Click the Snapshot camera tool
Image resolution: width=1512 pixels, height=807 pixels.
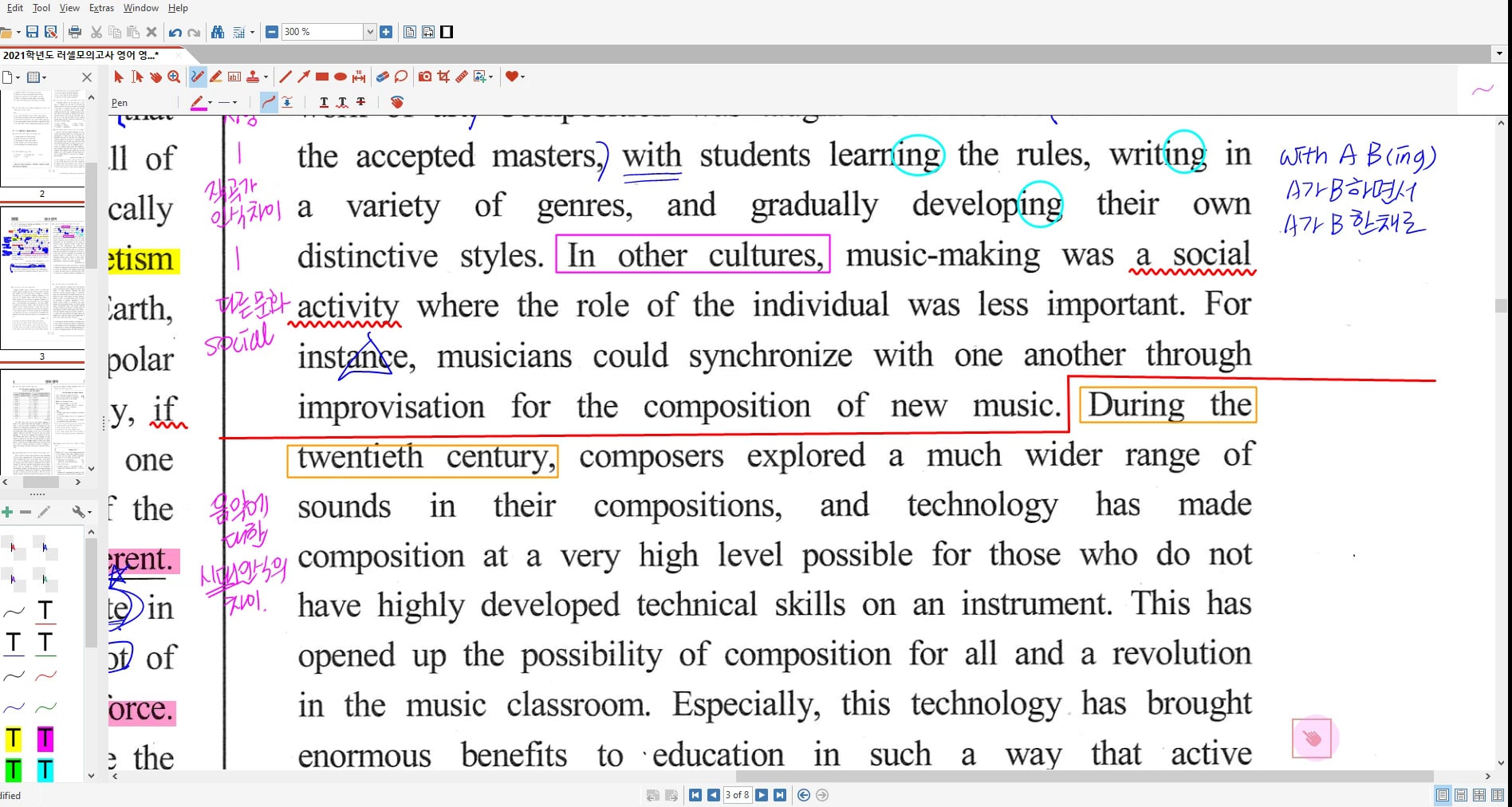[x=425, y=77]
